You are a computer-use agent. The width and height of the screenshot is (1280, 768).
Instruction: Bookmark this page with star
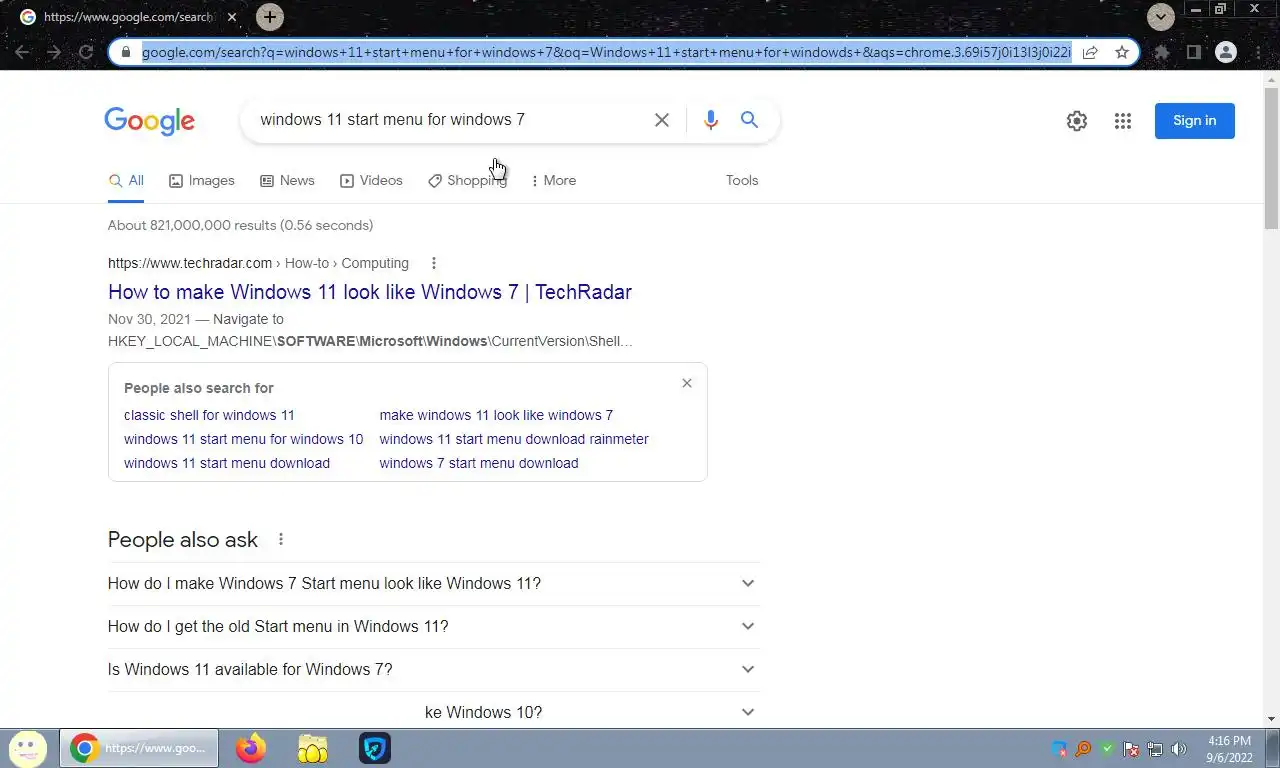click(1122, 52)
